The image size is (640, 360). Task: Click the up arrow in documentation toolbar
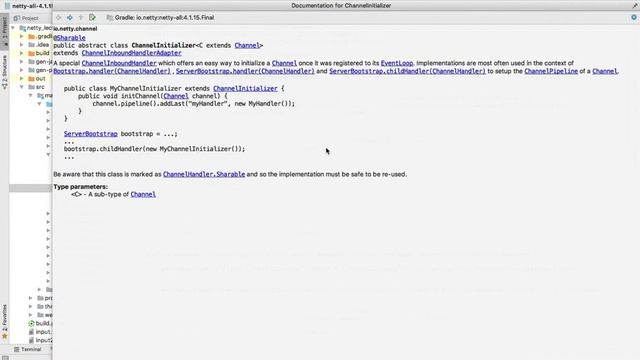81,18
